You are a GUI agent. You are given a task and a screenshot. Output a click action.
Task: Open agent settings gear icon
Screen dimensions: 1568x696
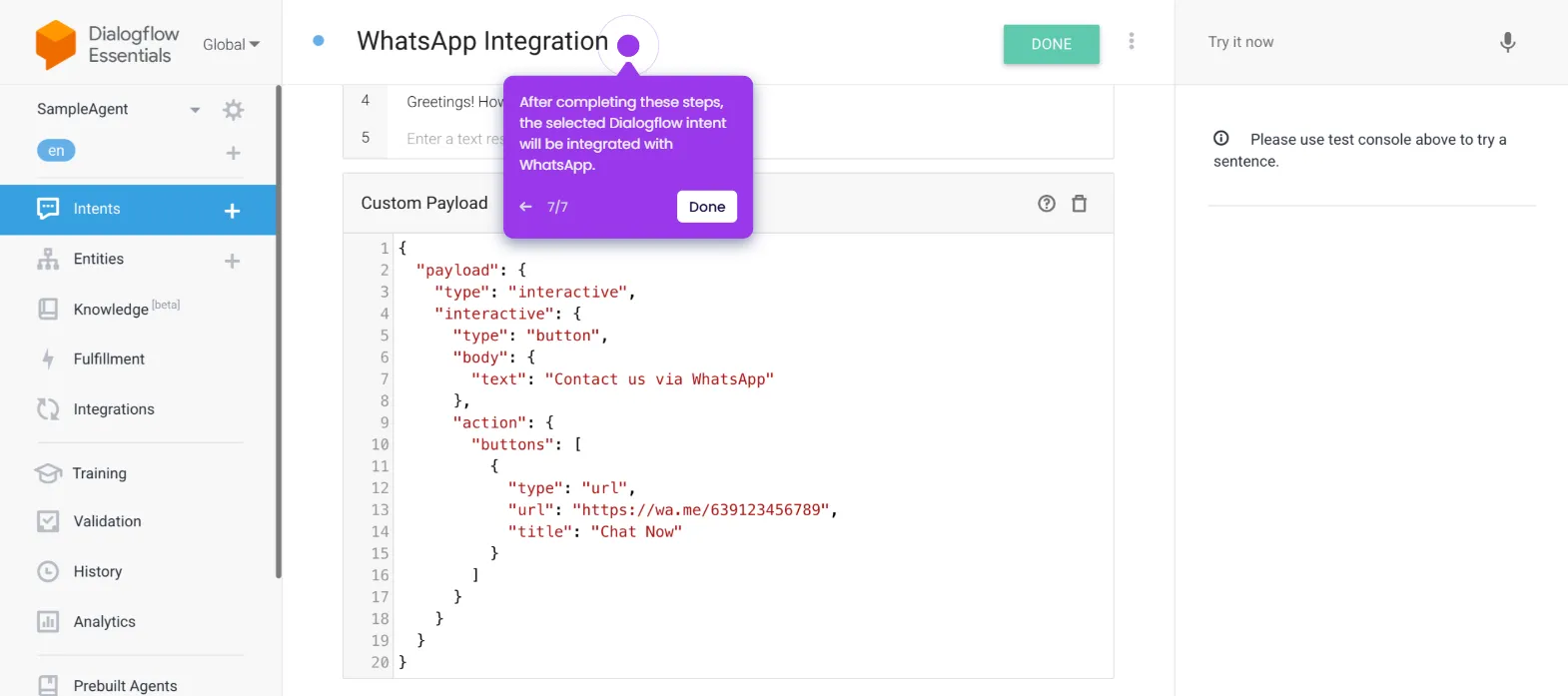click(234, 110)
